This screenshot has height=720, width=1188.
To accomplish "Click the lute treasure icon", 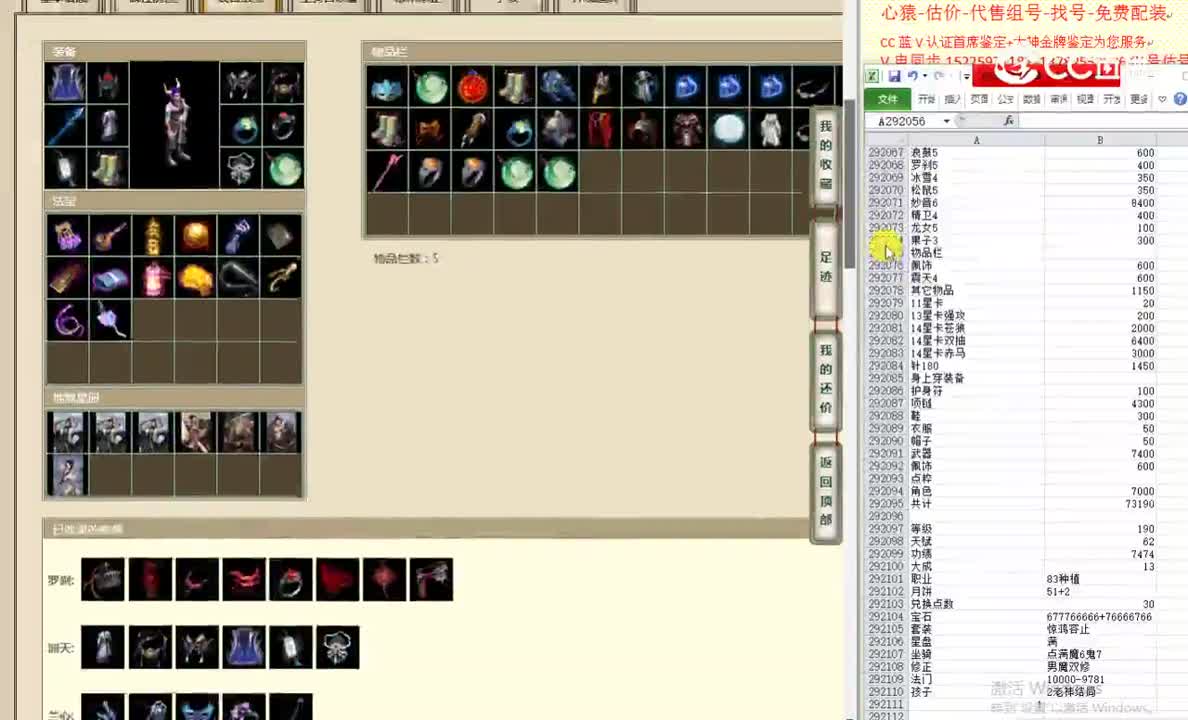I will click(x=110, y=236).
